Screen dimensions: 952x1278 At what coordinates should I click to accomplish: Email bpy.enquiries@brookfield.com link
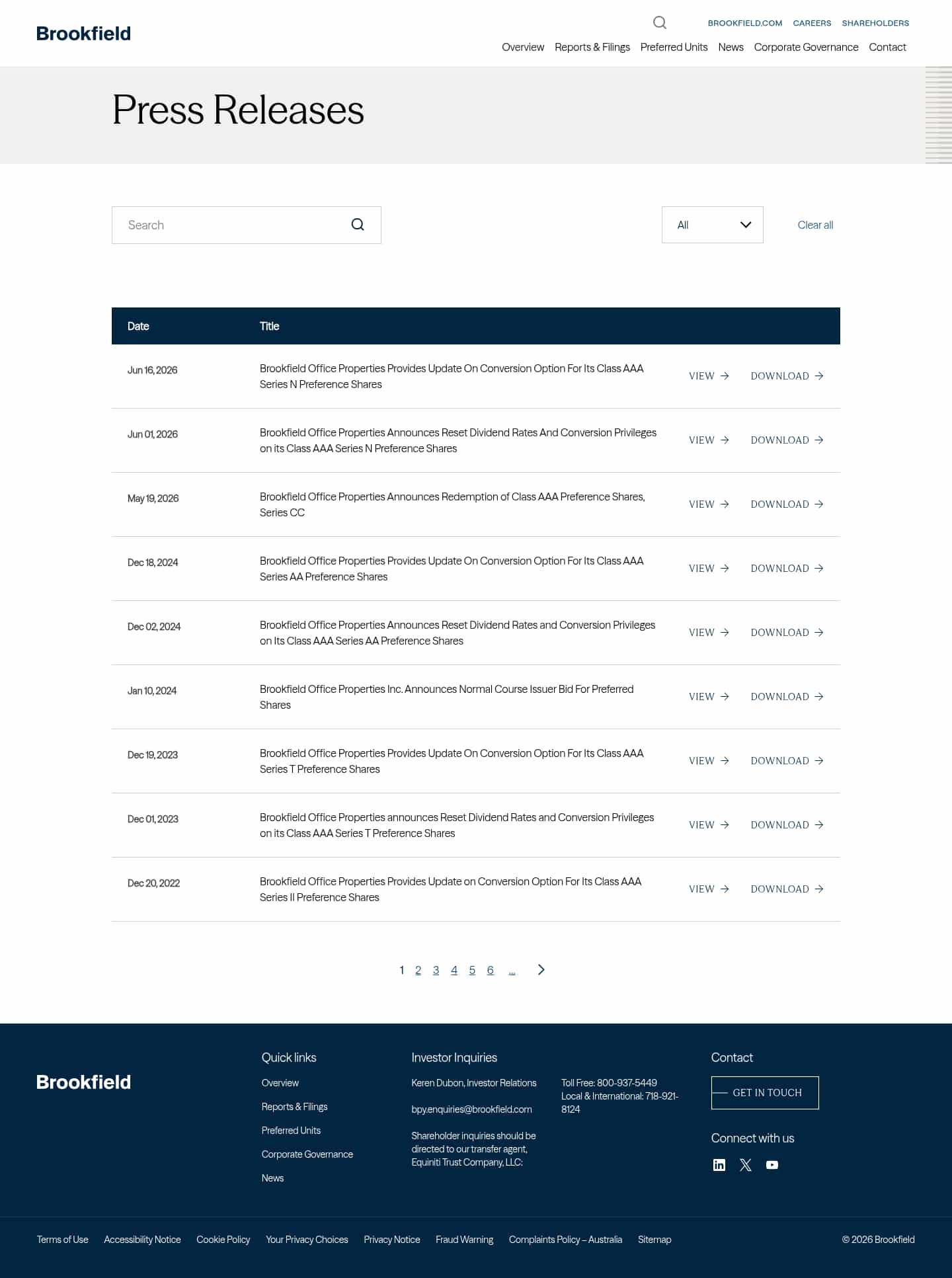coord(471,1109)
